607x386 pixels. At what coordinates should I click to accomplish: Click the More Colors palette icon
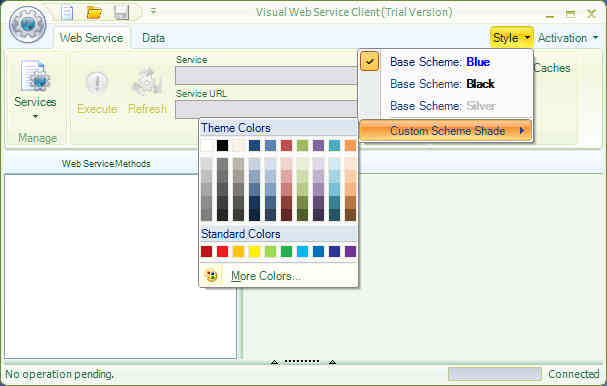211,276
